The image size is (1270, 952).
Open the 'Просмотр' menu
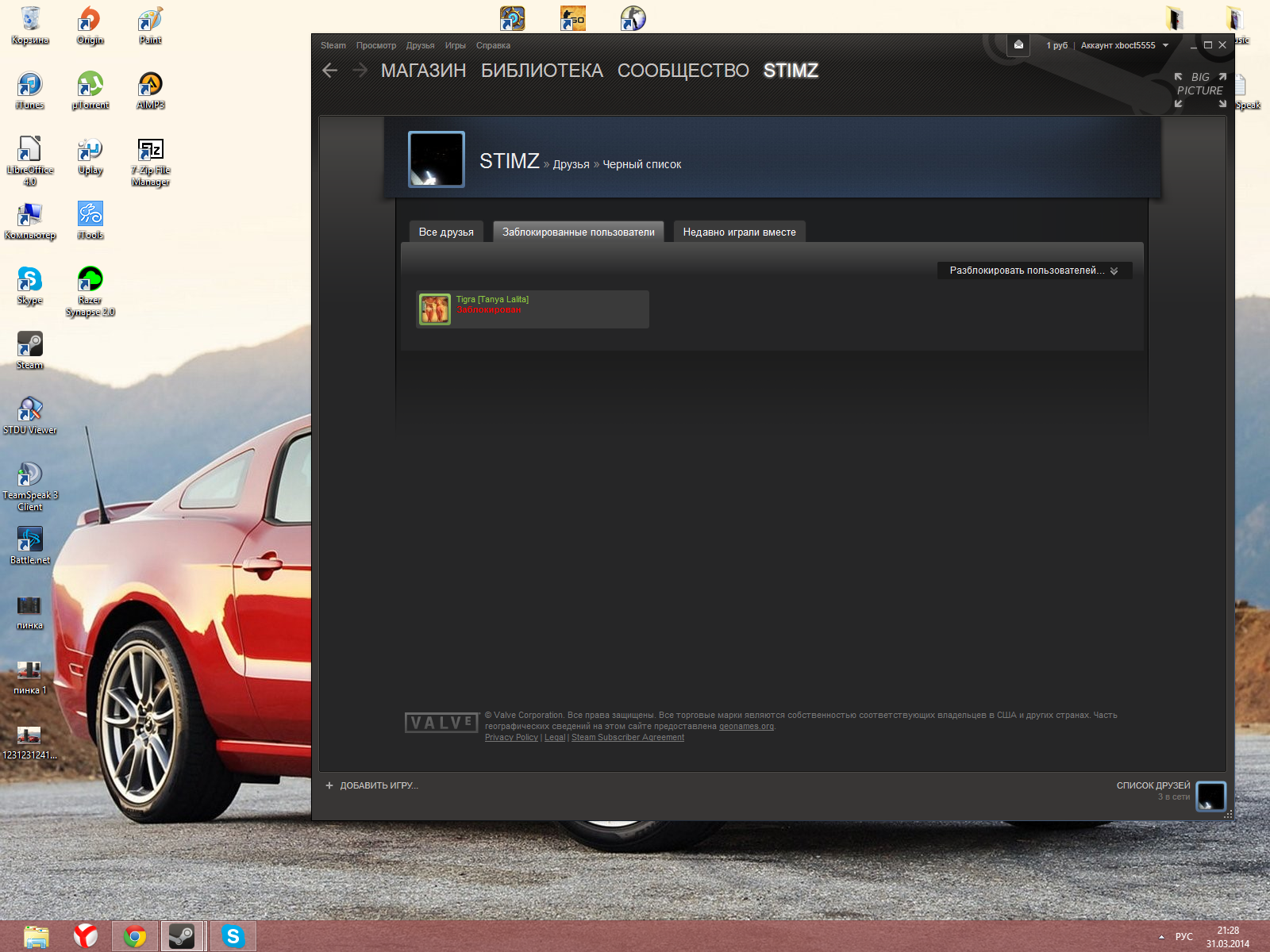tap(376, 45)
